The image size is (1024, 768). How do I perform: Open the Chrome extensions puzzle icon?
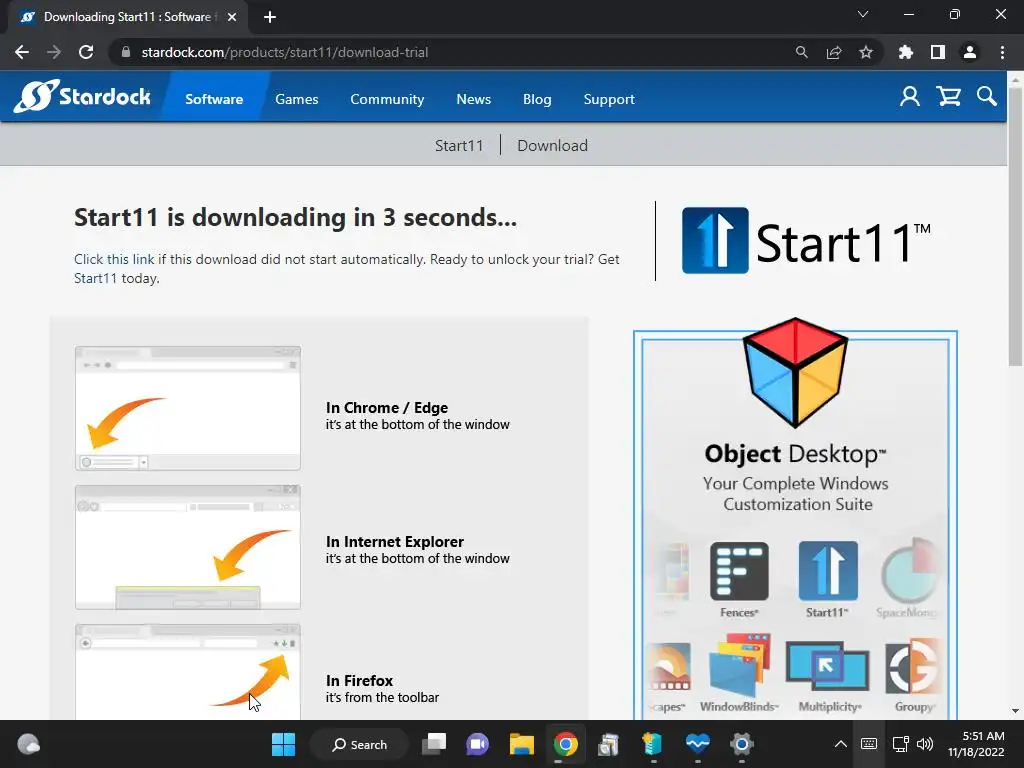[x=905, y=52]
